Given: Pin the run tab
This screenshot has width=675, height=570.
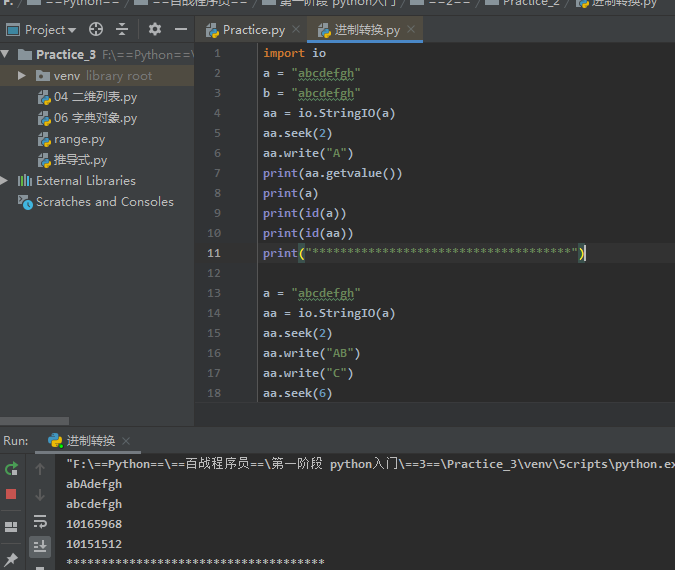Looking at the screenshot, I should coord(11,559).
